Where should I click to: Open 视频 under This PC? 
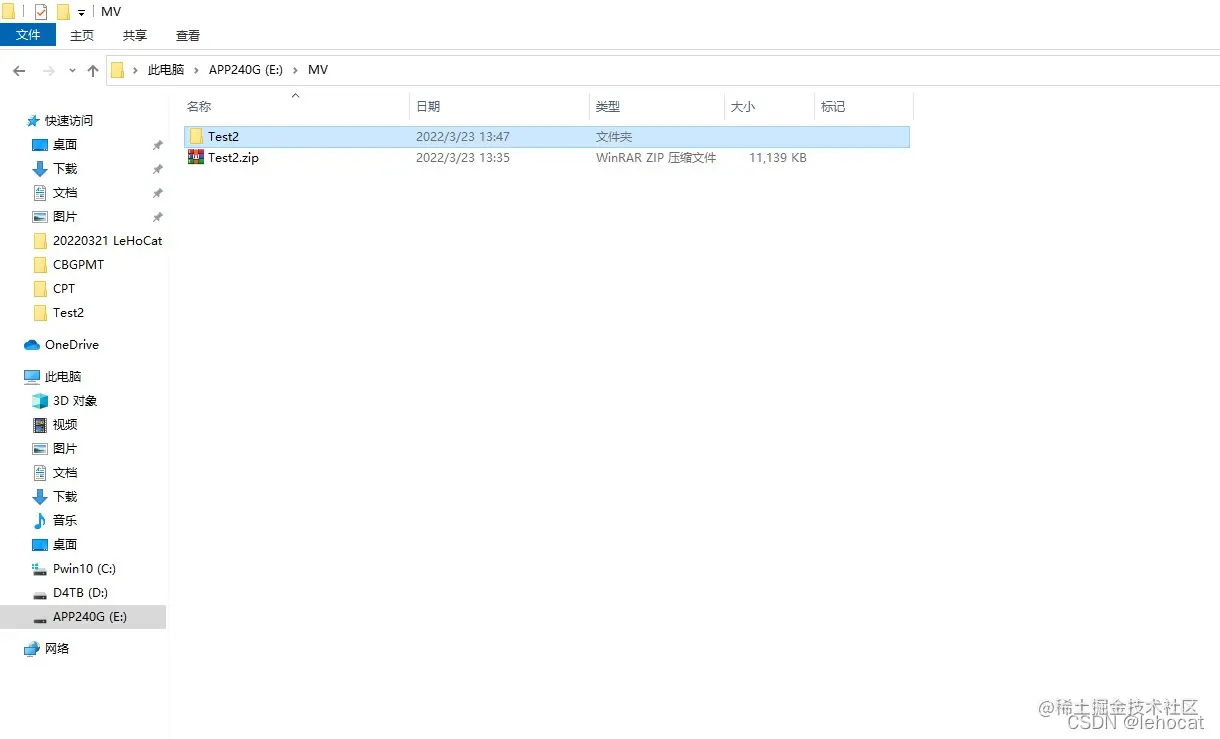[65, 424]
